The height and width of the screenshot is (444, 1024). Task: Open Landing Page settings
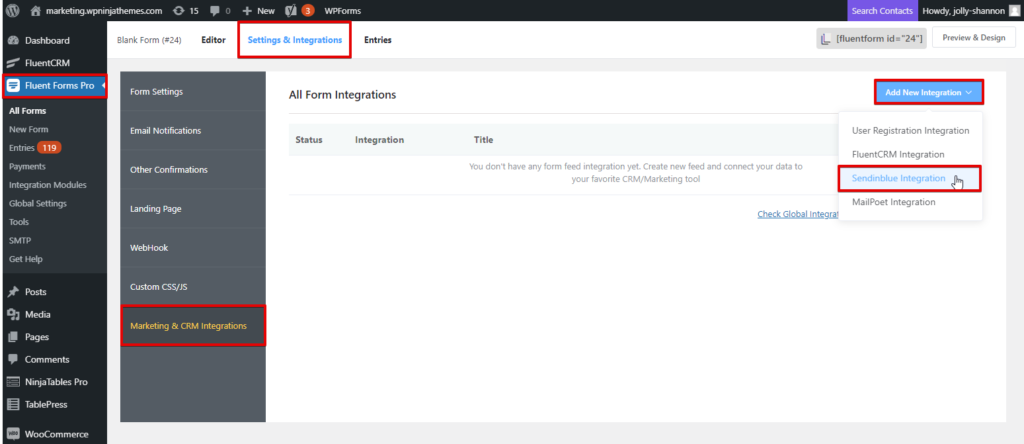click(x=193, y=209)
